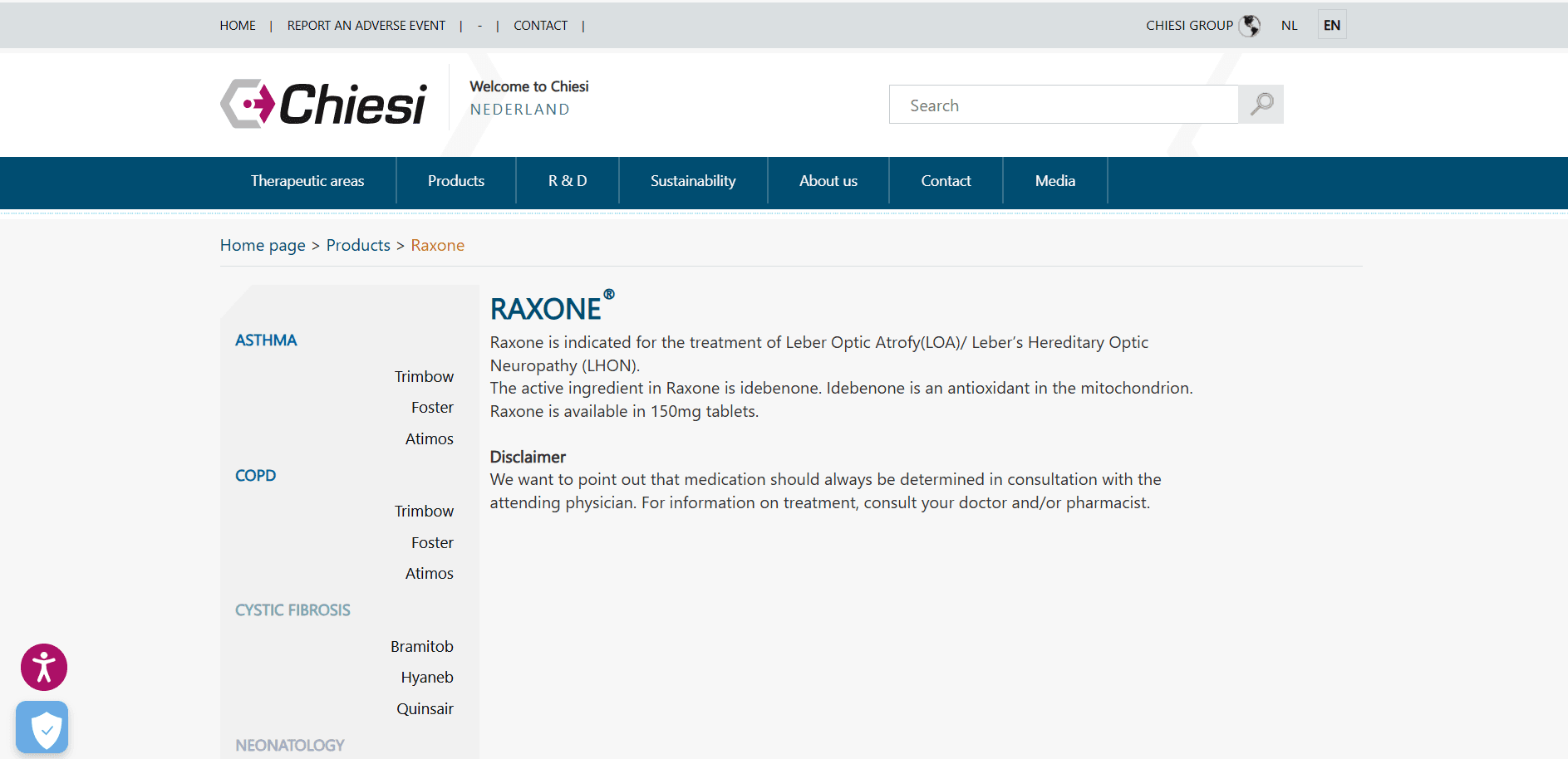The height and width of the screenshot is (759, 1568).
Task: Click the privacy shield icon
Action: [42, 727]
